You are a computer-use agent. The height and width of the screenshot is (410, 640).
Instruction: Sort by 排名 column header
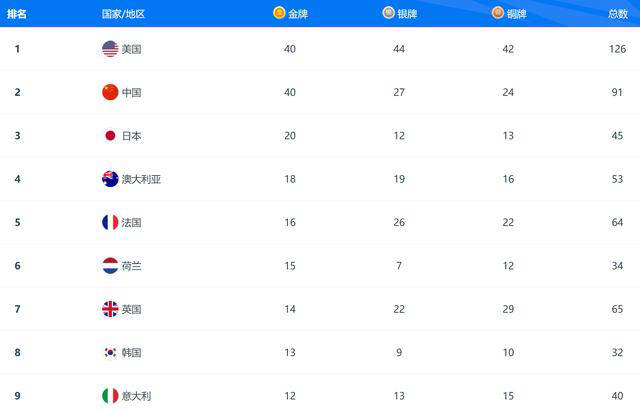pyautogui.click(x=17, y=14)
